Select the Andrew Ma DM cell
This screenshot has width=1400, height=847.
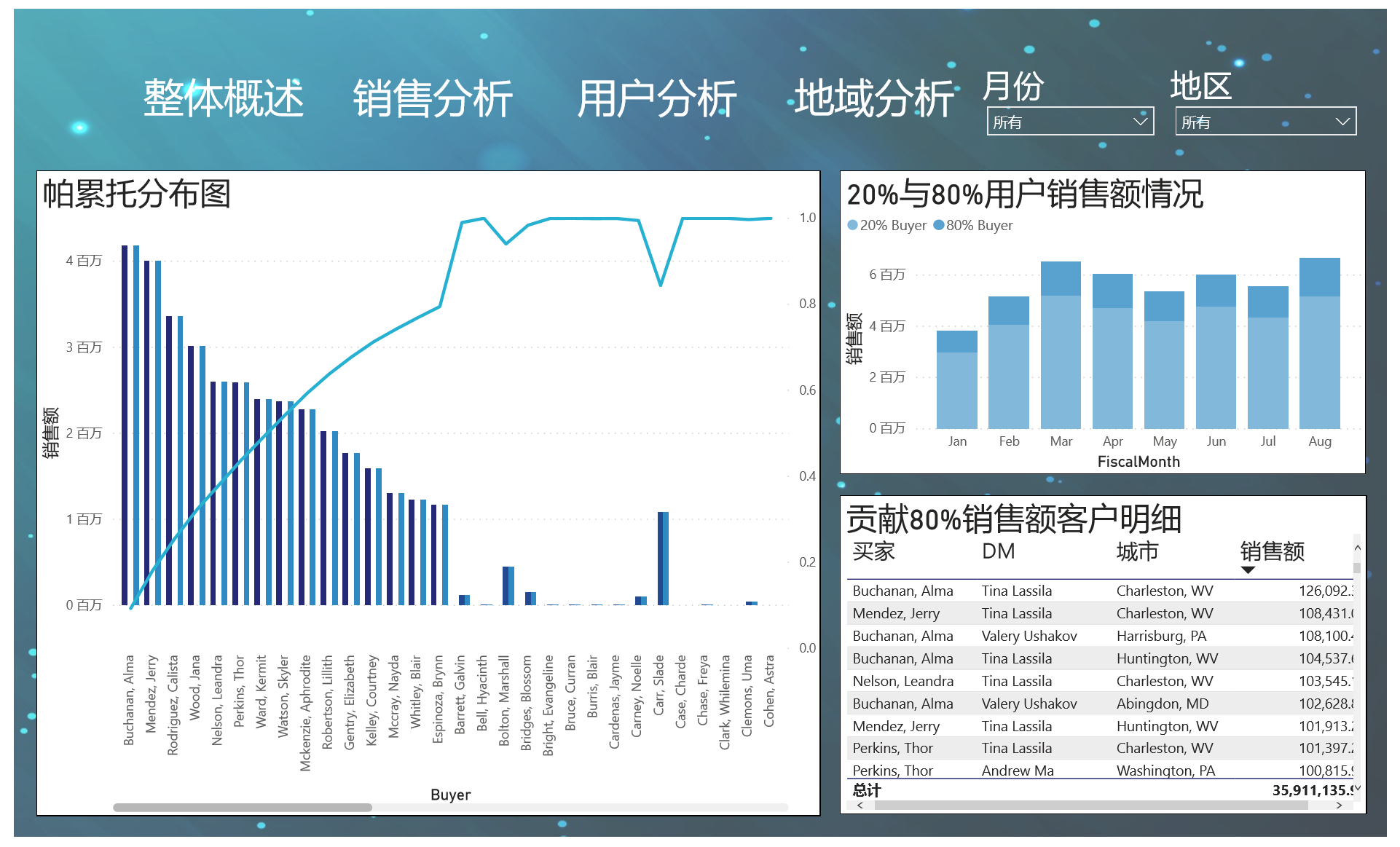coord(1018,771)
